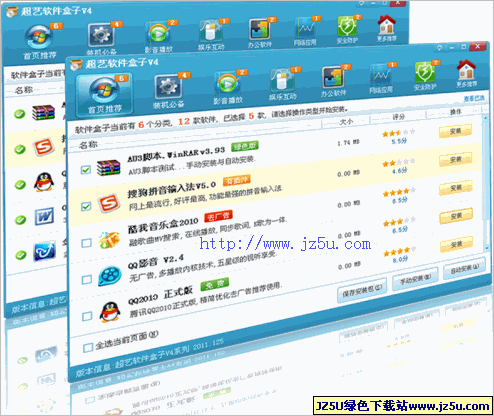This screenshot has width=494, height=416.
Task: Click the 保存安装包 button
Action: click(362, 291)
